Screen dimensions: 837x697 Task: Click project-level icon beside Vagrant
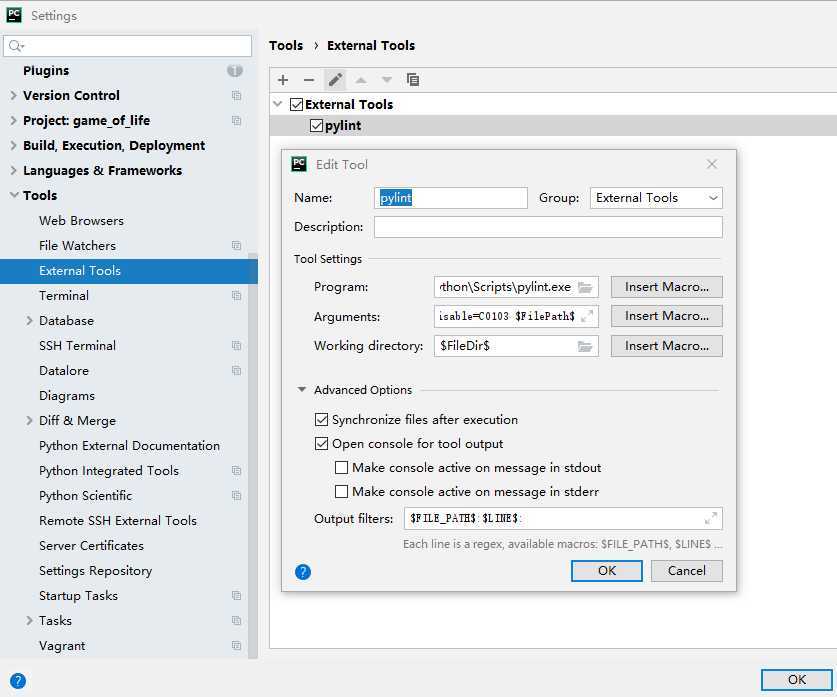236,646
